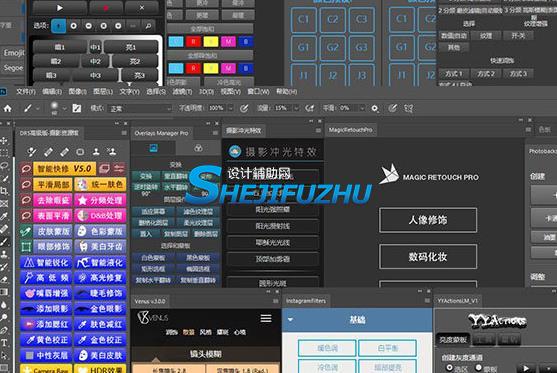Click the 数码化妆 button
This screenshot has height=373, width=557.
(428, 256)
